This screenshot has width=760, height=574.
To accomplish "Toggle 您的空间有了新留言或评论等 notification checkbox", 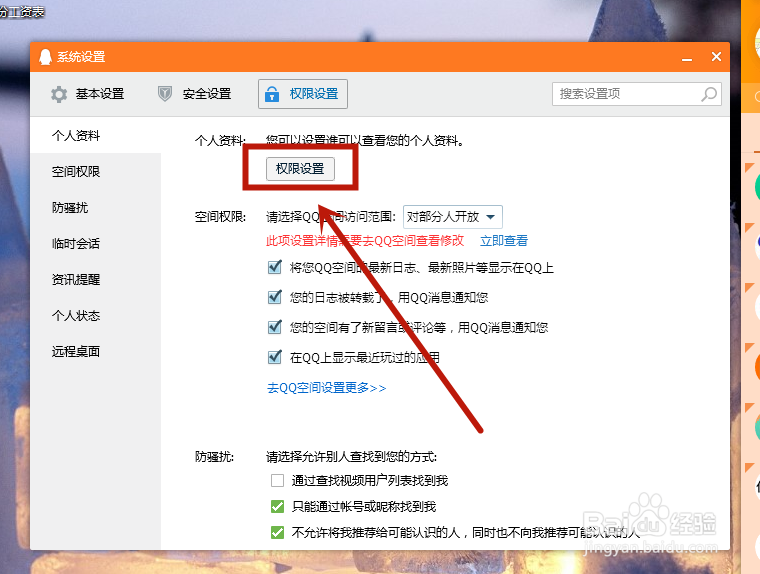I will tap(275, 327).
